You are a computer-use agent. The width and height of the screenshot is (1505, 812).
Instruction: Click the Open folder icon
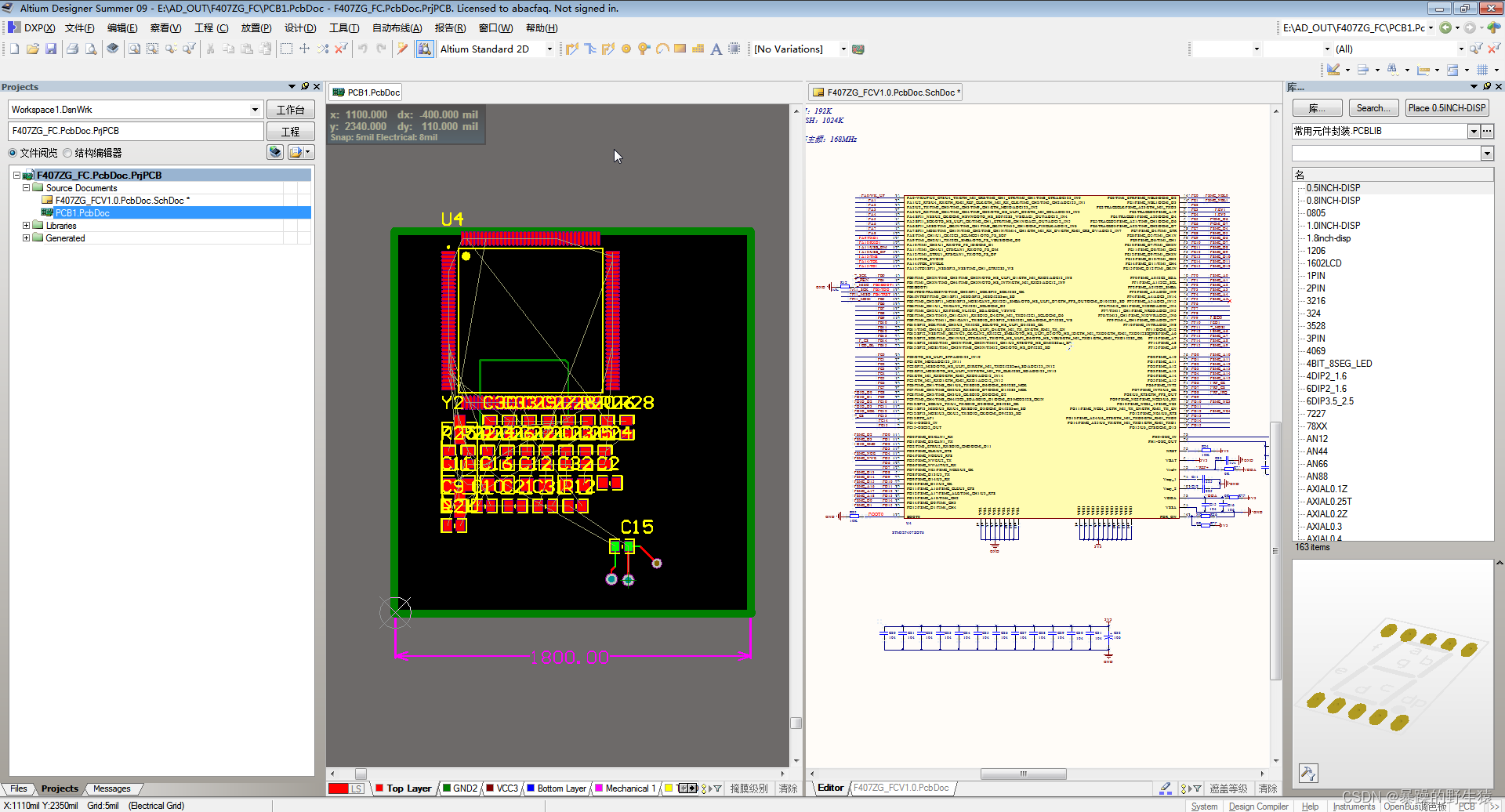(x=32, y=49)
